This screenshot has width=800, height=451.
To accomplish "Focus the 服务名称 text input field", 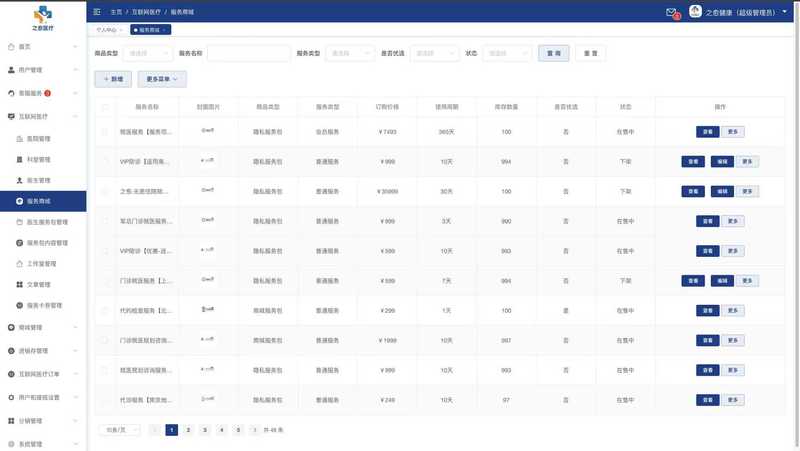I will pos(248,53).
